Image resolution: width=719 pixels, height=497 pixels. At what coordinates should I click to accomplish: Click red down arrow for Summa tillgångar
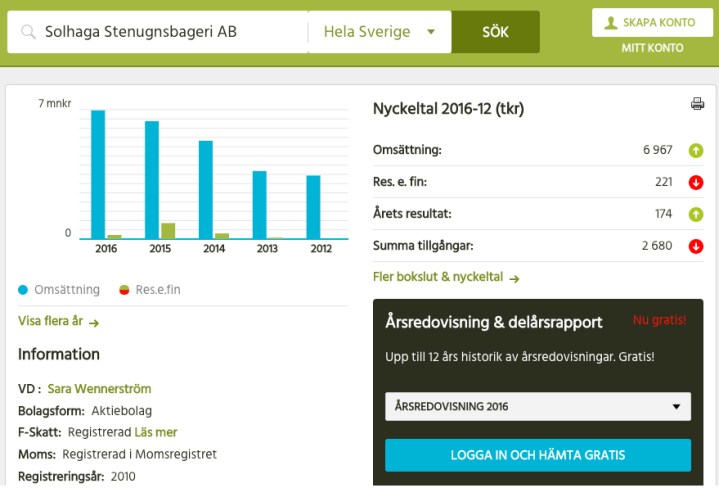(x=696, y=246)
